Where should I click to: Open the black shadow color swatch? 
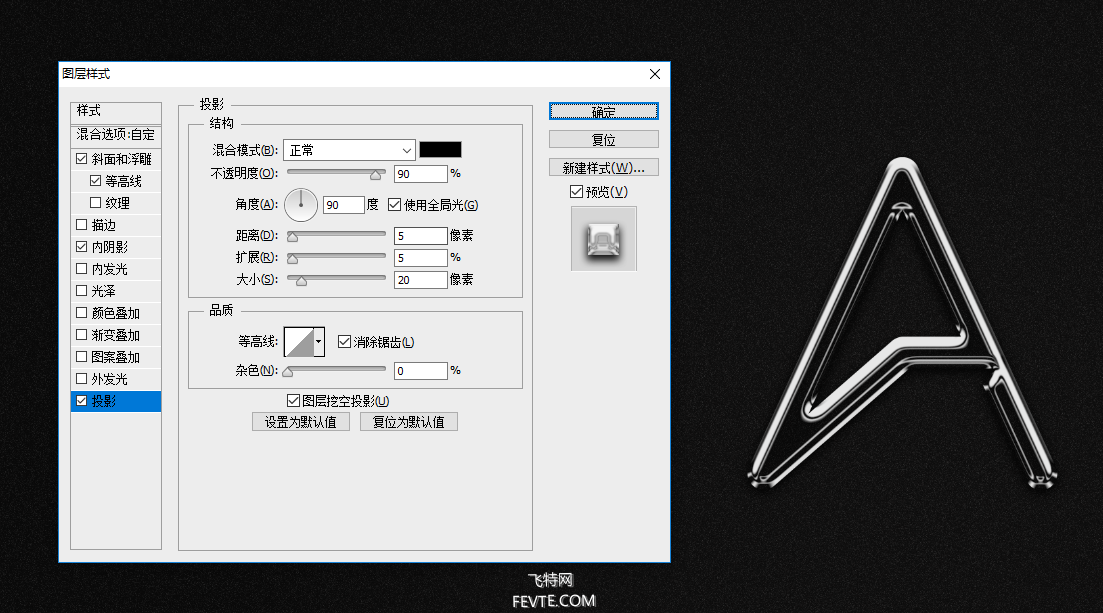point(440,150)
